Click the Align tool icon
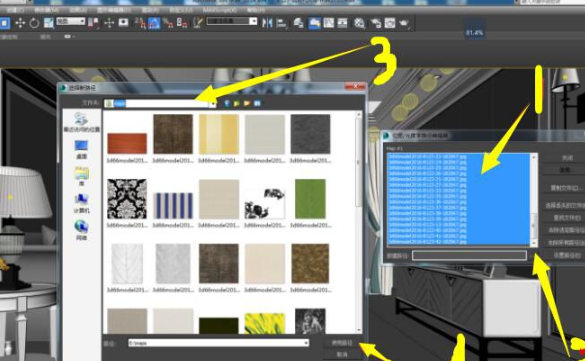 point(281,23)
